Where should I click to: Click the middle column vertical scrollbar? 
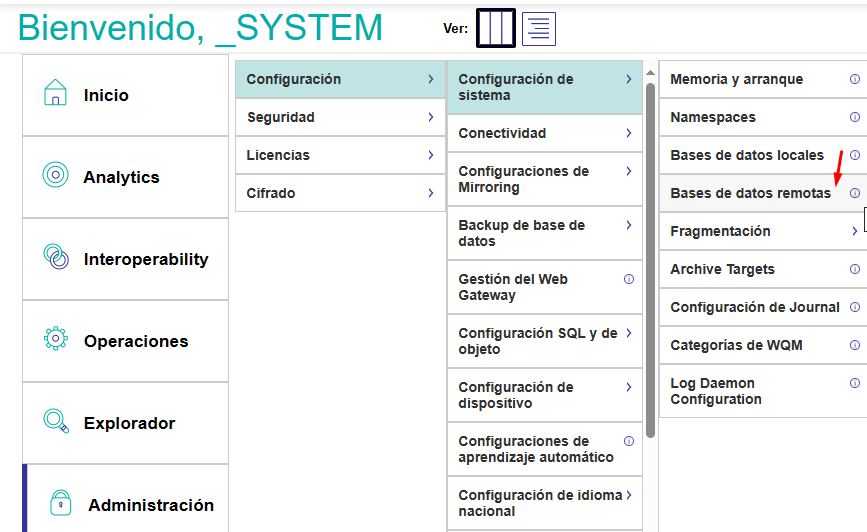tap(651, 260)
